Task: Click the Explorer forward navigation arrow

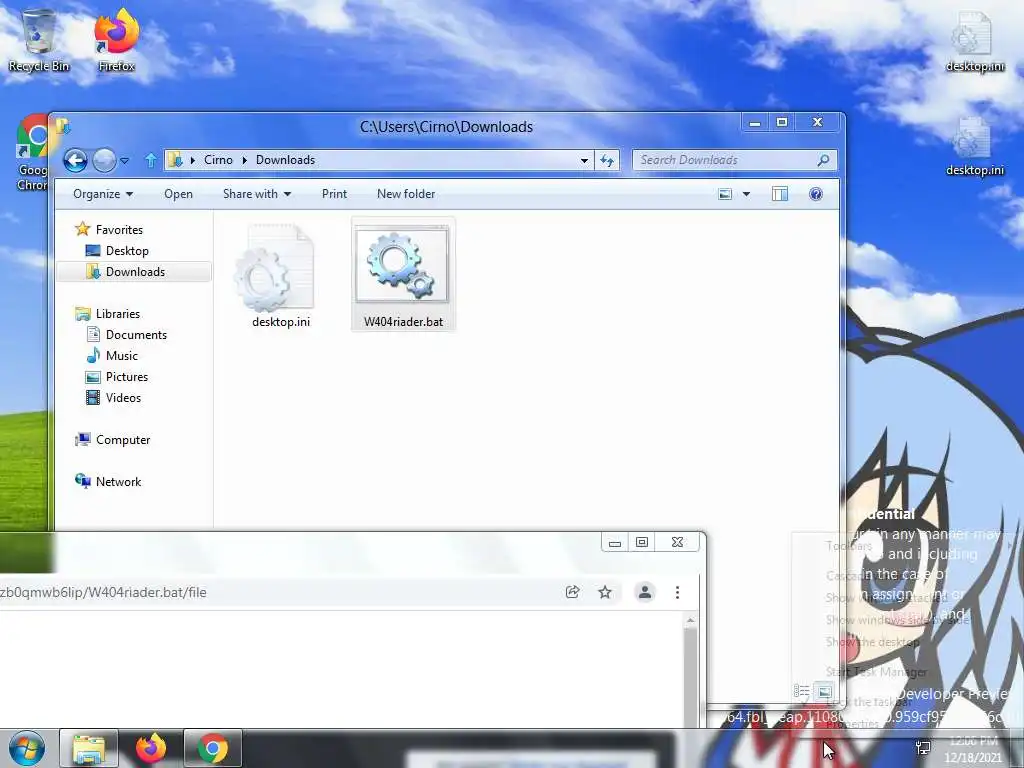Action: point(104,160)
